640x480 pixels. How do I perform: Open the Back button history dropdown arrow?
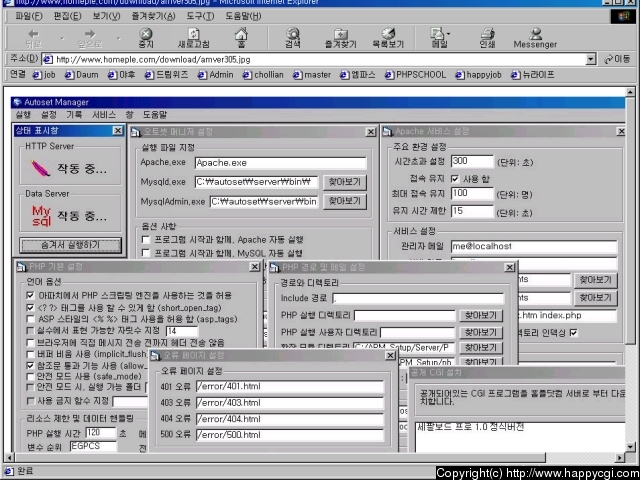coord(62,38)
